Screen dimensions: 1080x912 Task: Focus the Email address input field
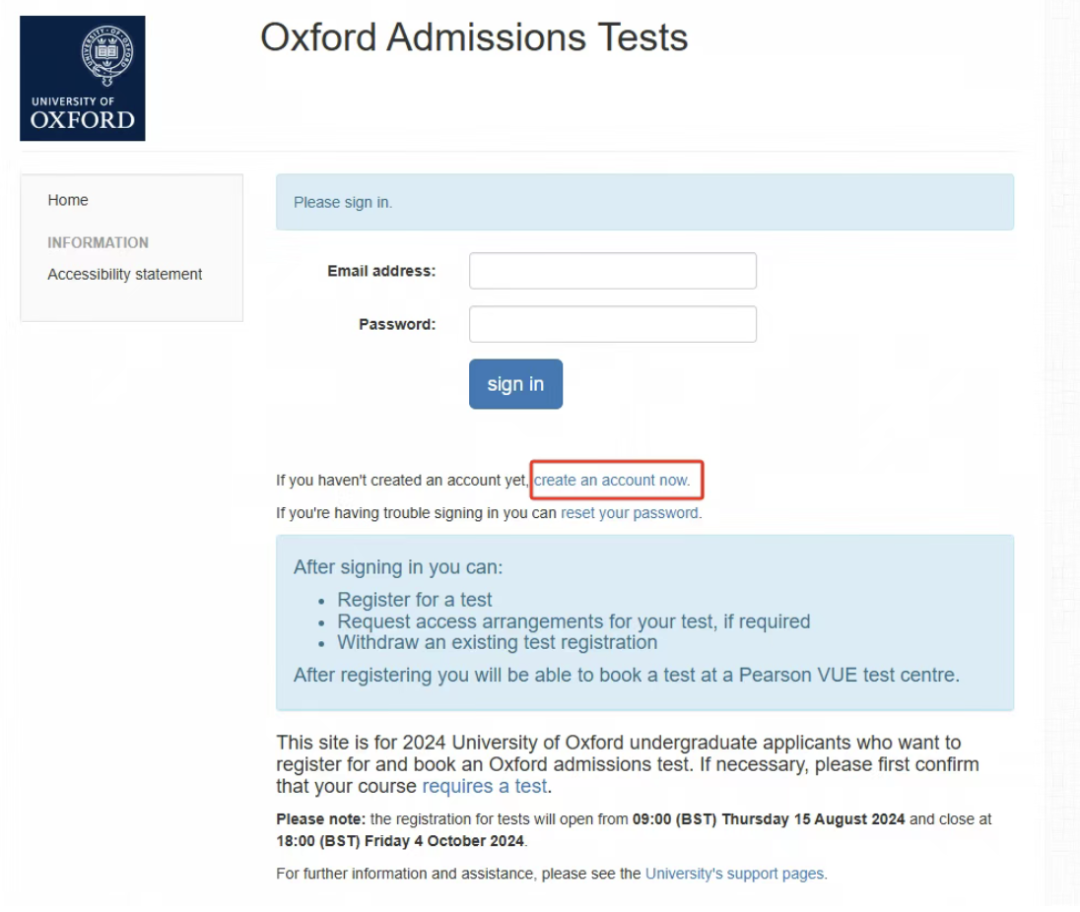[x=612, y=271]
